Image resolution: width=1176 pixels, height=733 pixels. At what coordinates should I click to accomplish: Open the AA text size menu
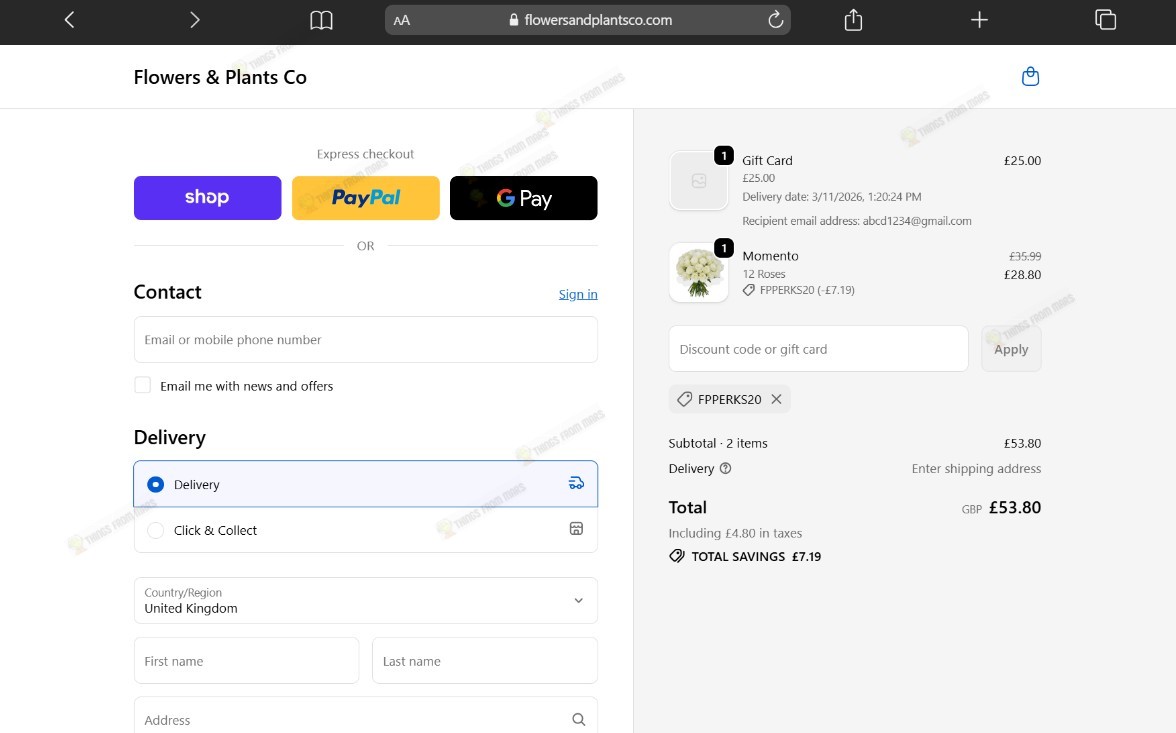[x=402, y=20]
